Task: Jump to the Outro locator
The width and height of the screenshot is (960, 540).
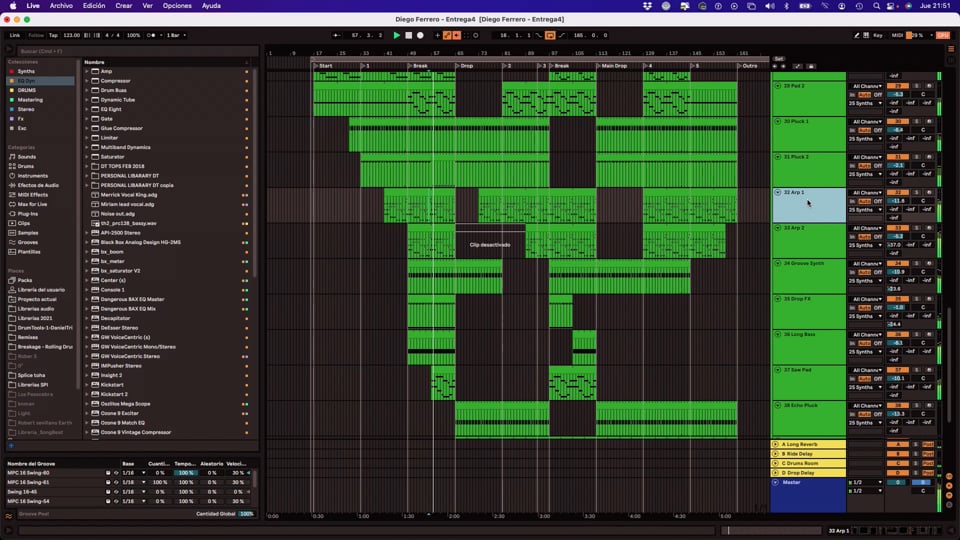Action: [749, 66]
